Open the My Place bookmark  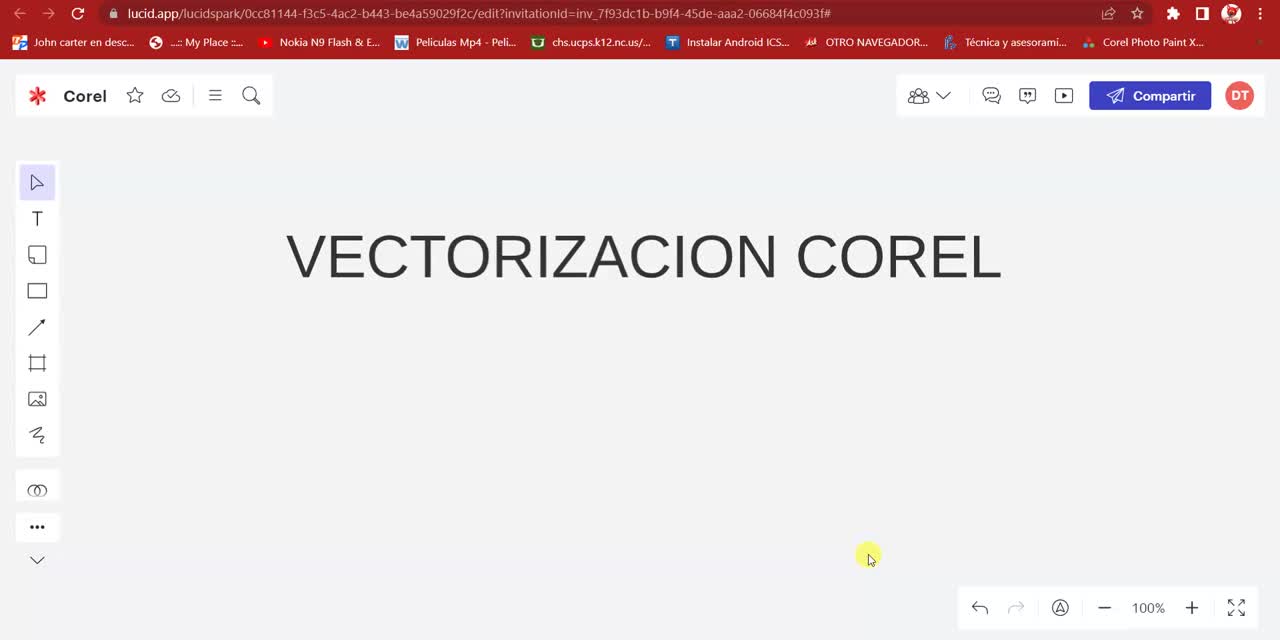point(196,42)
